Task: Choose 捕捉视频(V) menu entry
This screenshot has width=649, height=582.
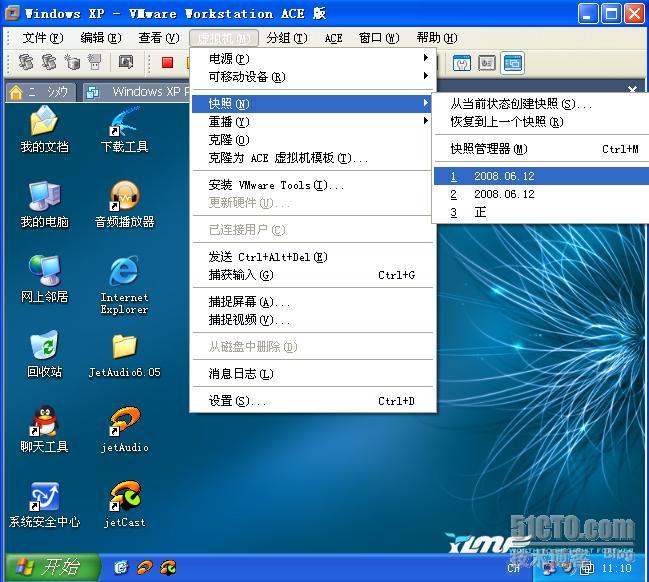Action: [x=313, y=320]
